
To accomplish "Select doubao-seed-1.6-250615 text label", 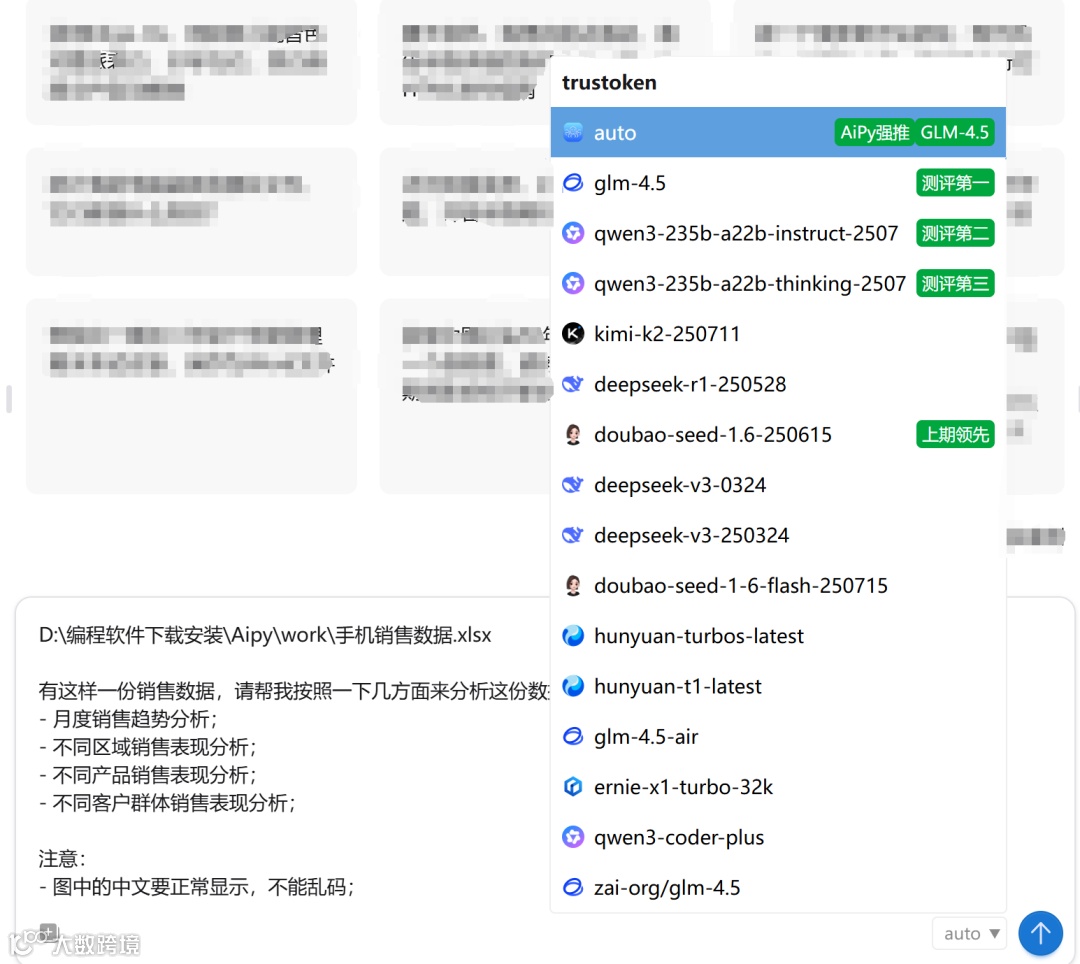I will (712, 434).
